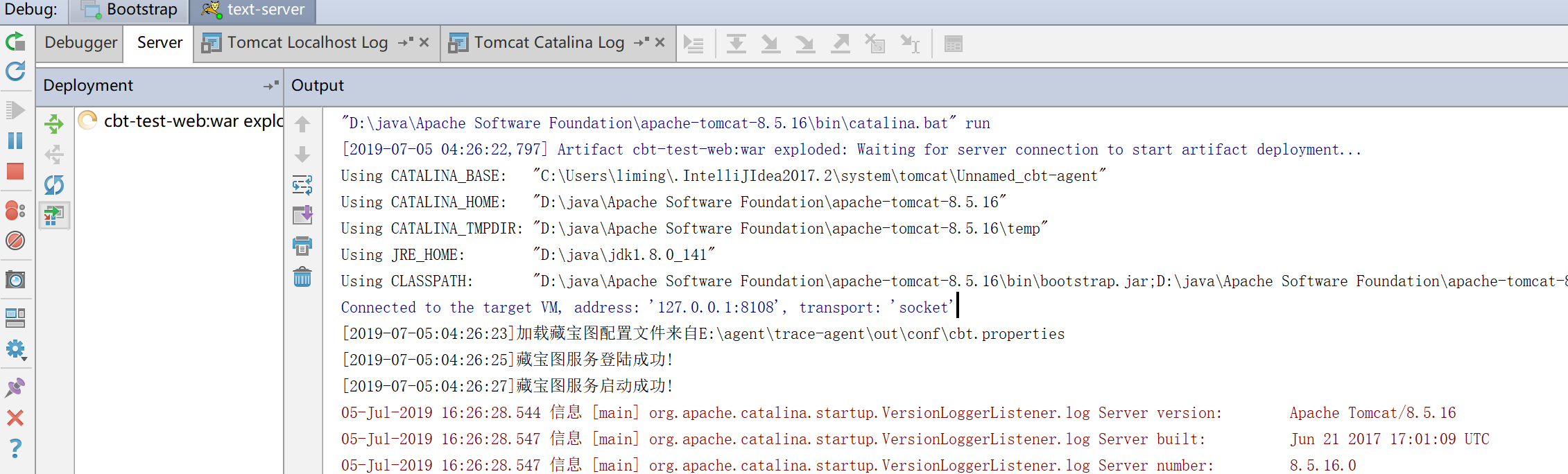Viewport: 1568px width, 474px height.
Task: Close debug session red X
Action: 15,418
